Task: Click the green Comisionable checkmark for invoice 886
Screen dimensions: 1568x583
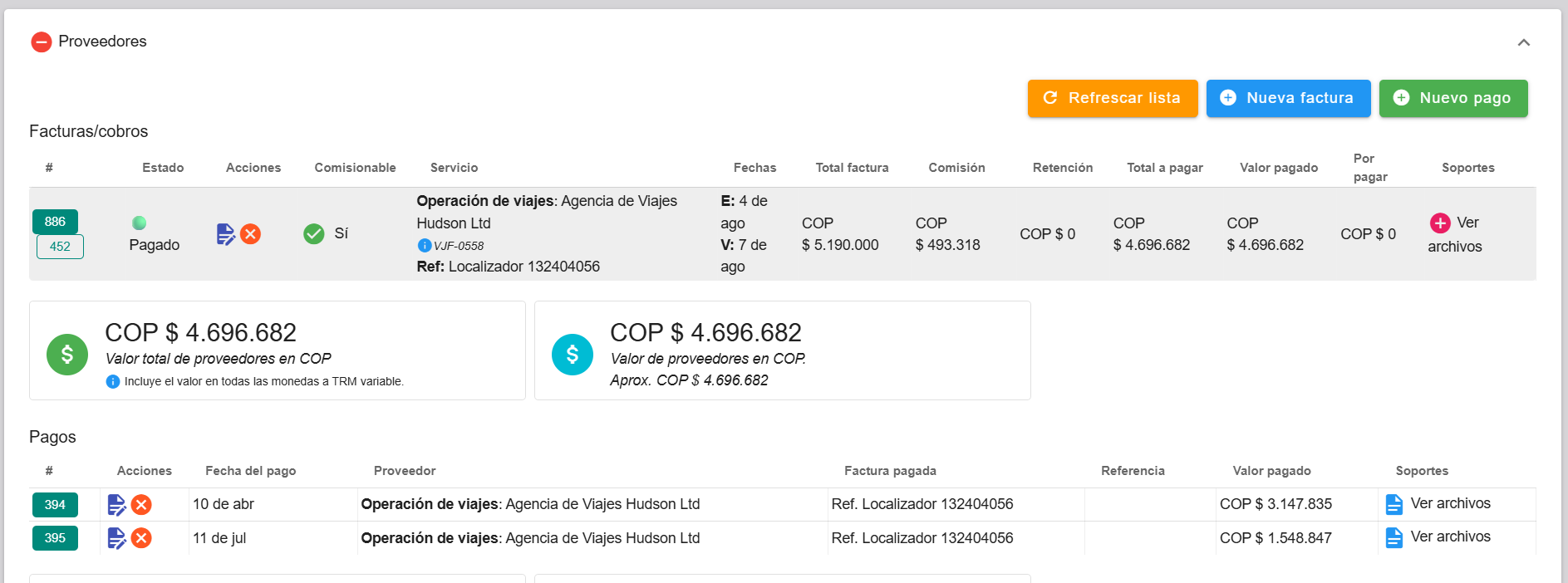Action: pos(314,234)
